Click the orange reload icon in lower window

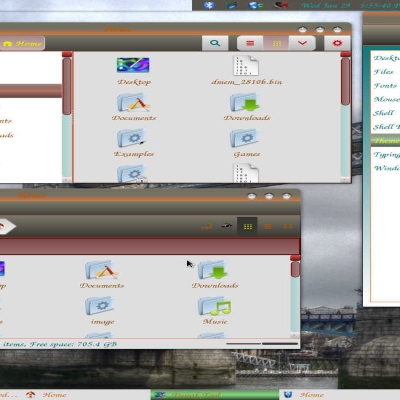(x=207, y=227)
